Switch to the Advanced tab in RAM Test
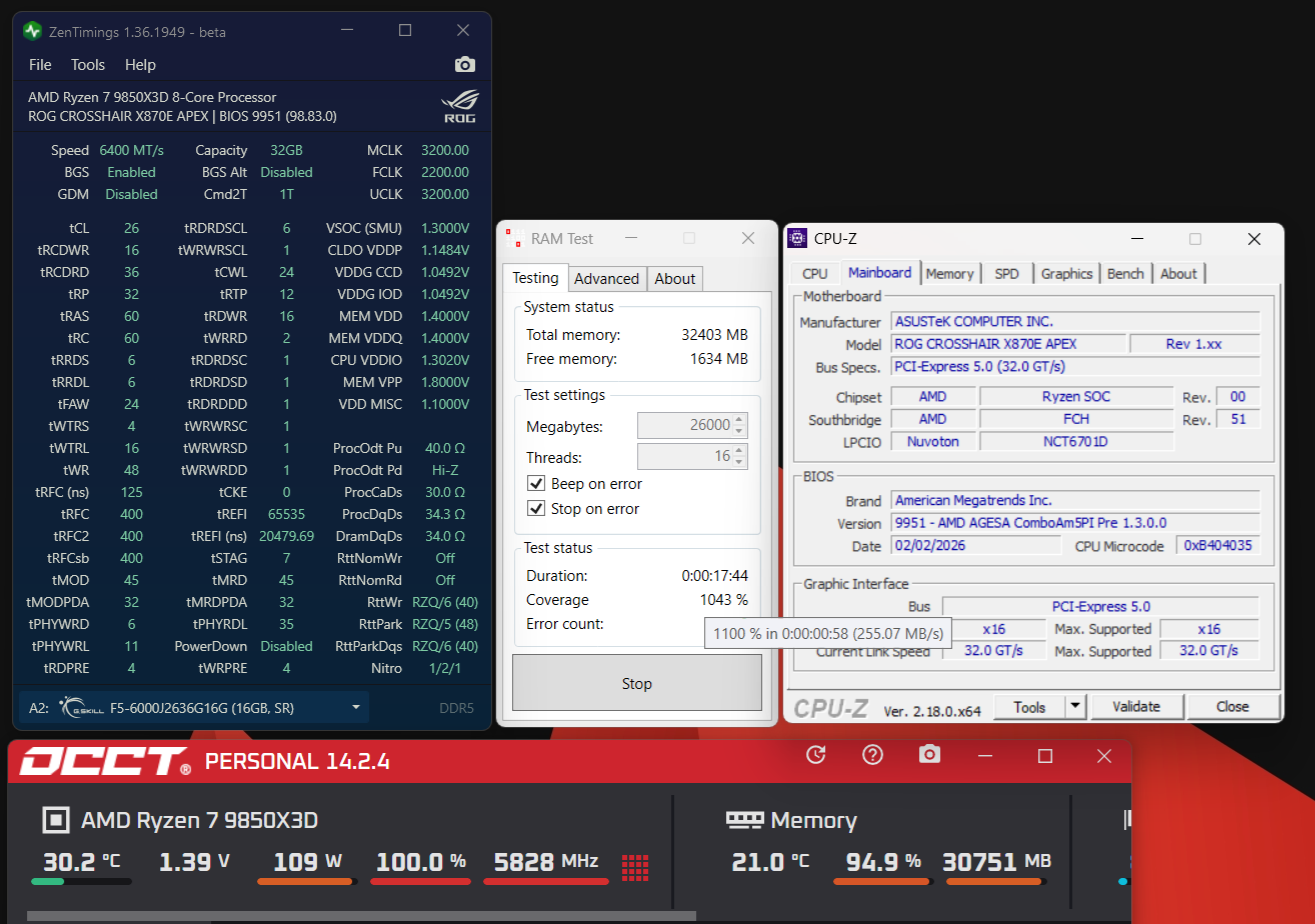The width and height of the screenshot is (1315, 924). pyautogui.click(x=607, y=279)
